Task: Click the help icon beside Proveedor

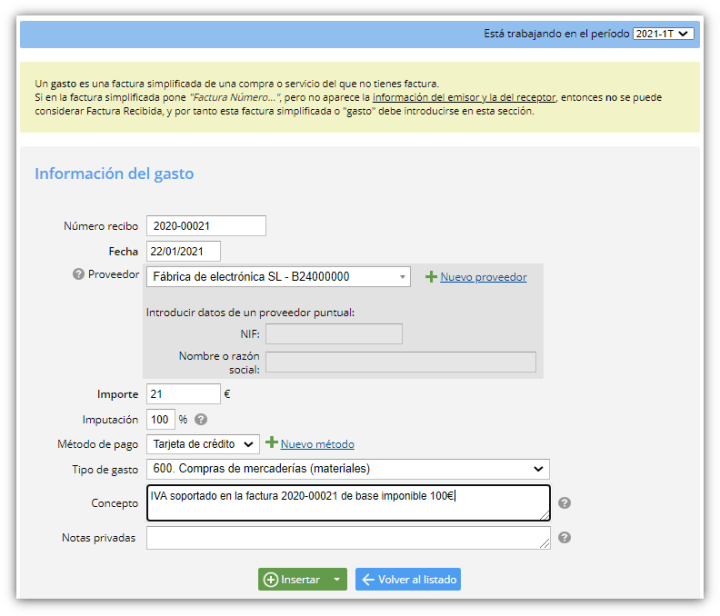Action: coord(79,274)
